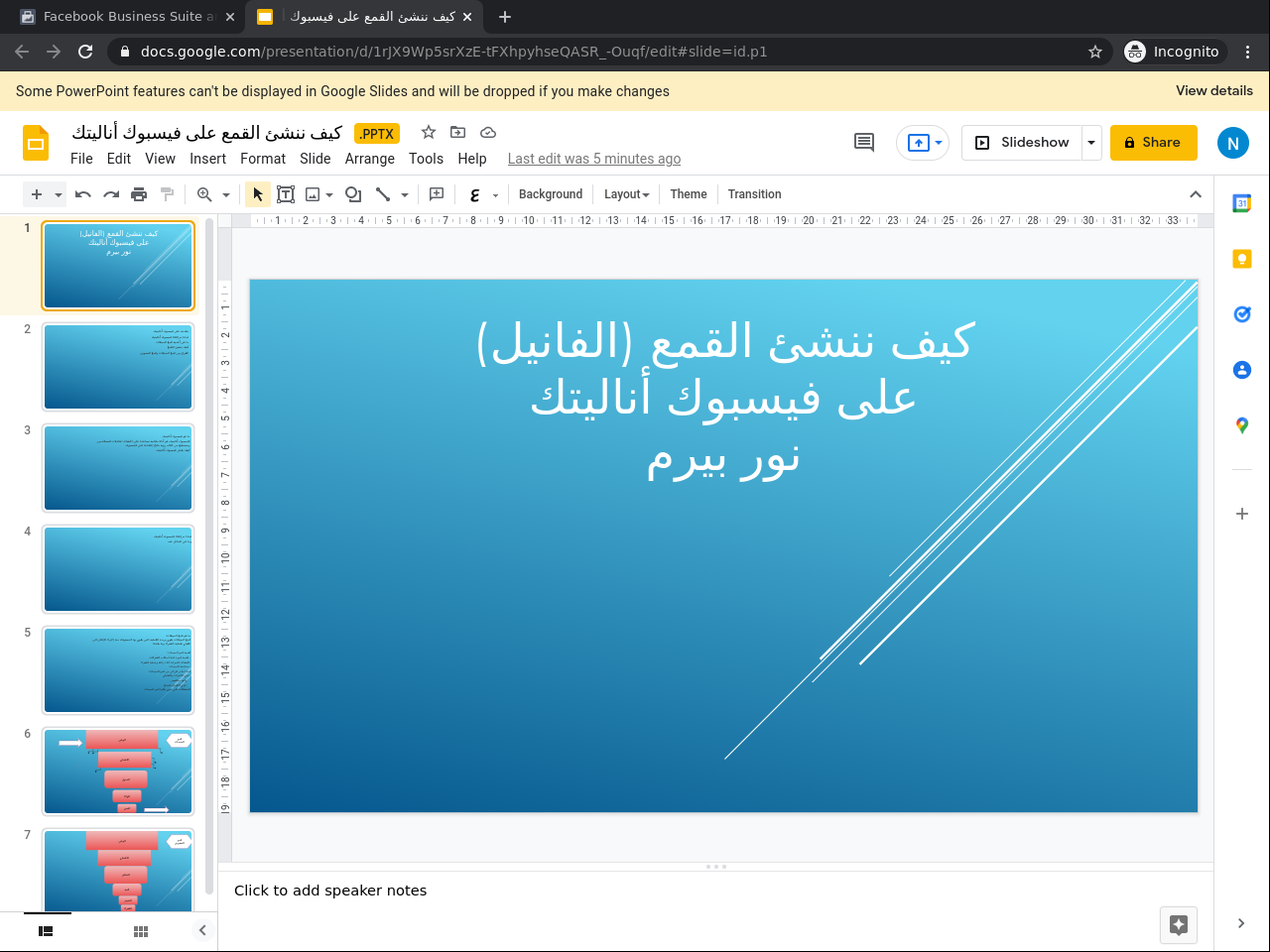Select the Text box tool

(x=286, y=194)
